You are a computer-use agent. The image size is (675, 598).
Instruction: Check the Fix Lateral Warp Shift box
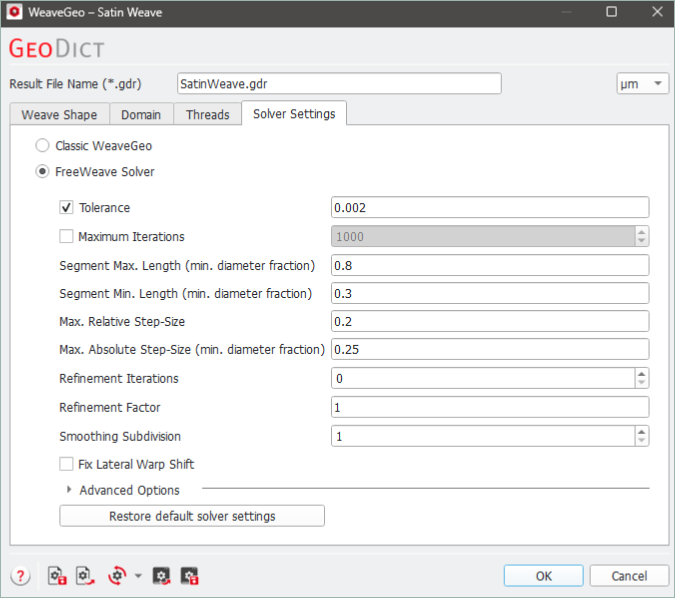pos(66,464)
